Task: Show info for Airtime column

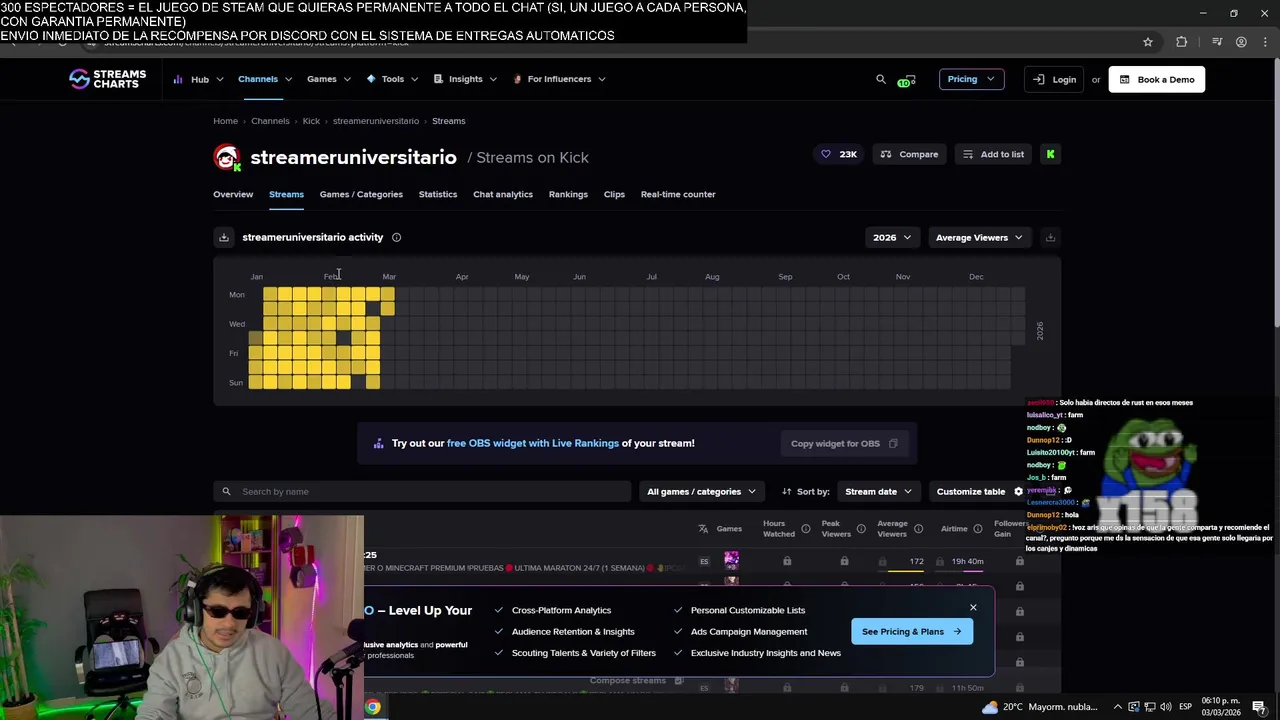Action: [978, 528]
